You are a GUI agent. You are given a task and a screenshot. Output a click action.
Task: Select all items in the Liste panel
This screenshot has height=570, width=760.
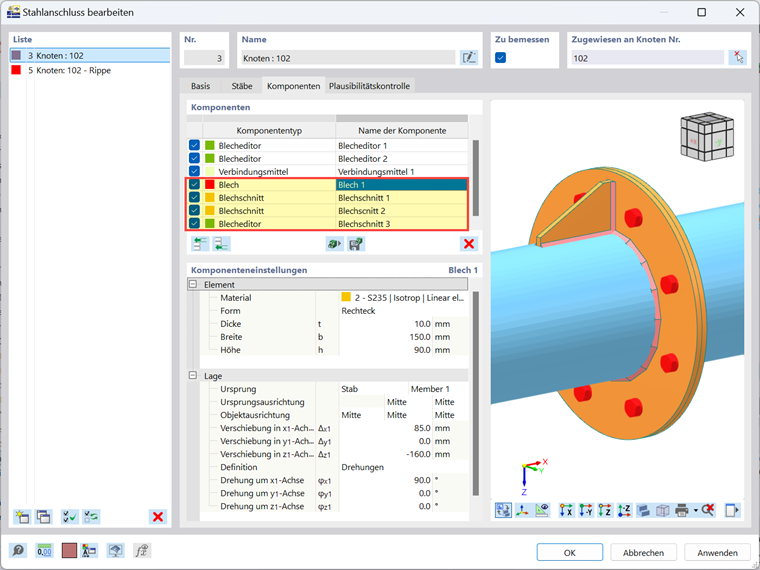70,517
